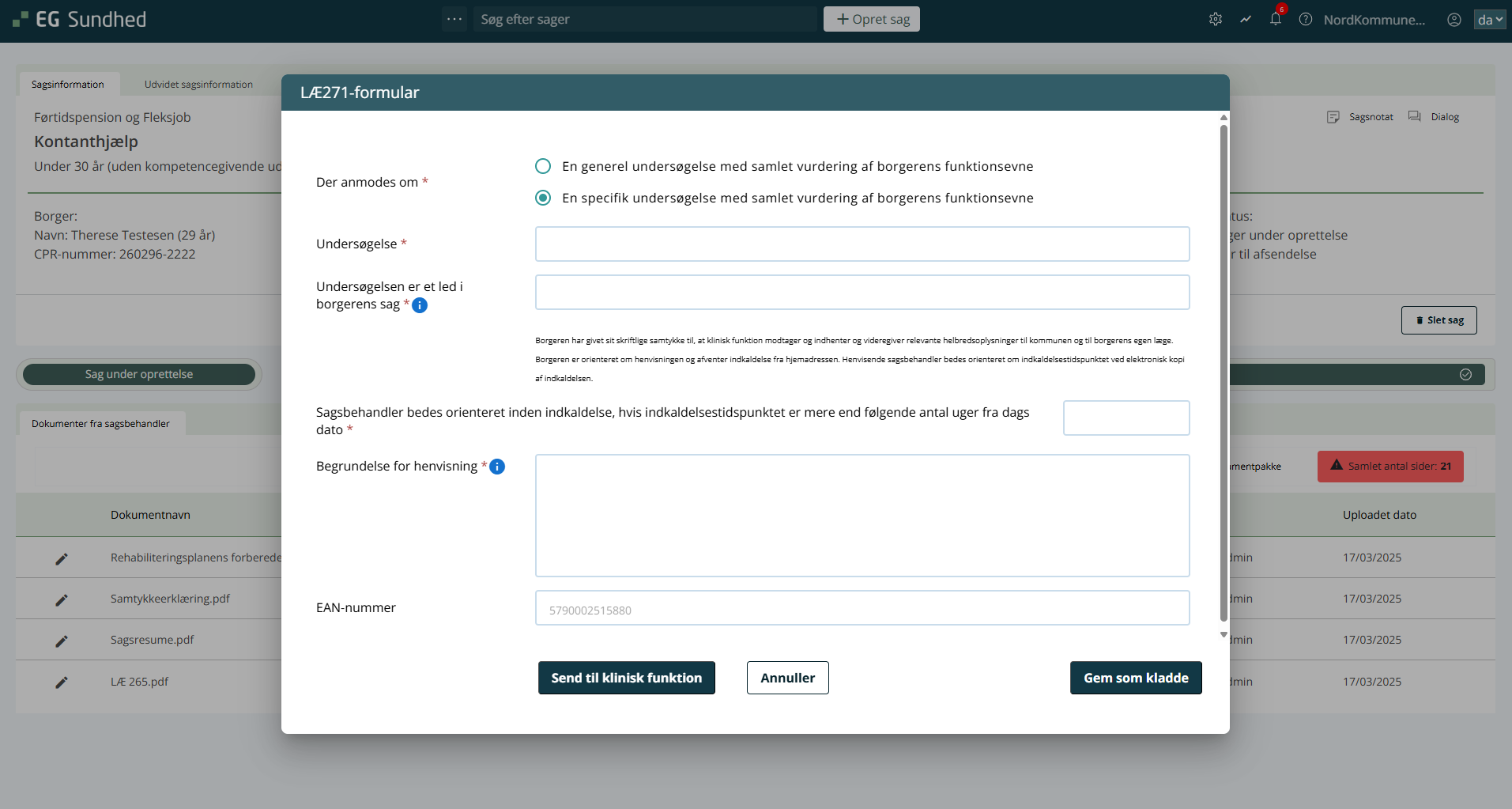Select 'En generel undersøgelse' radio option
This screenshot has width=1512, height=809.
543,166
